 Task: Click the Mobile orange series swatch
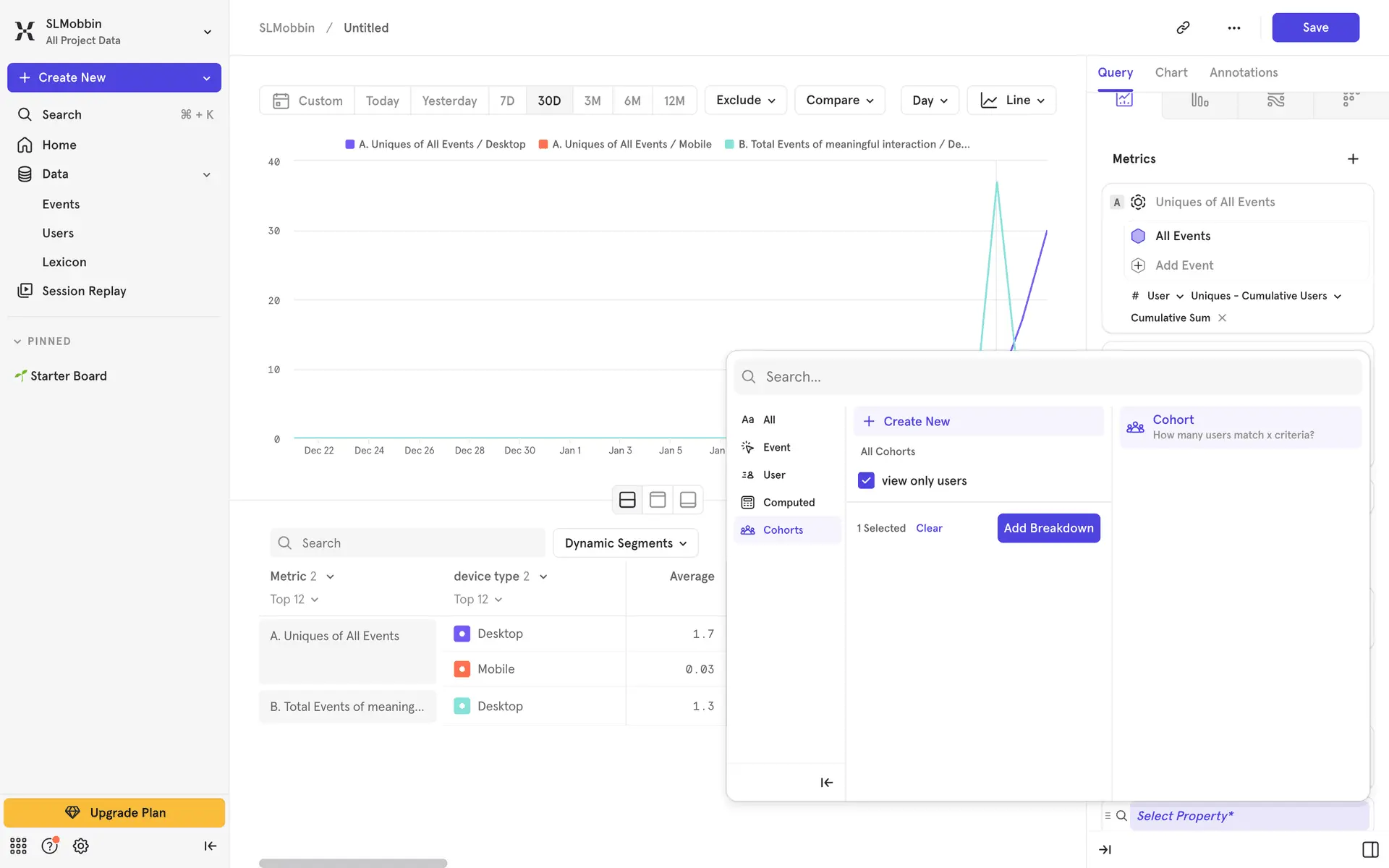[x=462, y=670]
